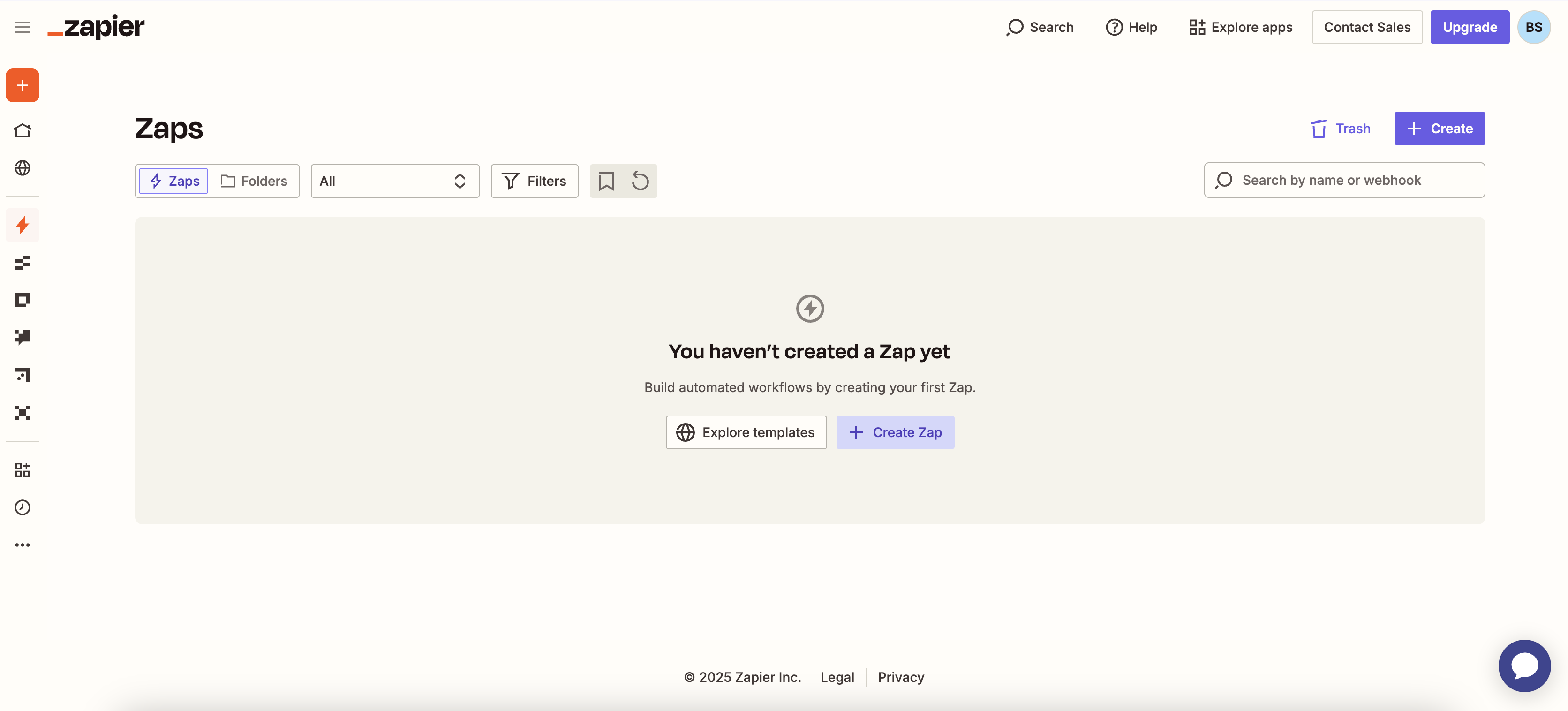Switch to the Folders tab
1568x711 pixels.
click(254, 181)
